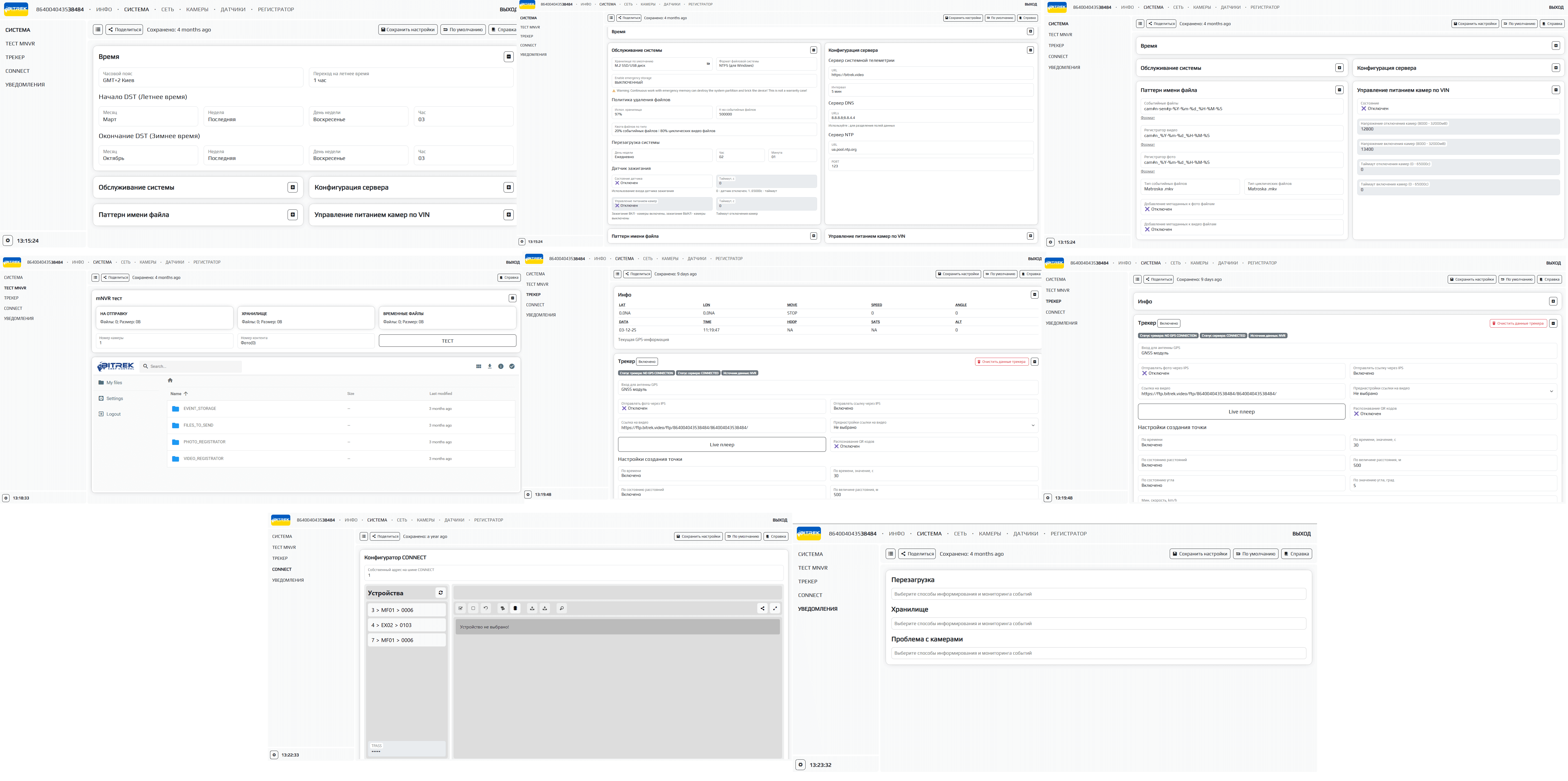Click Logout in file browser sidebar
The image size is (1568, 781).
(113, 414)
